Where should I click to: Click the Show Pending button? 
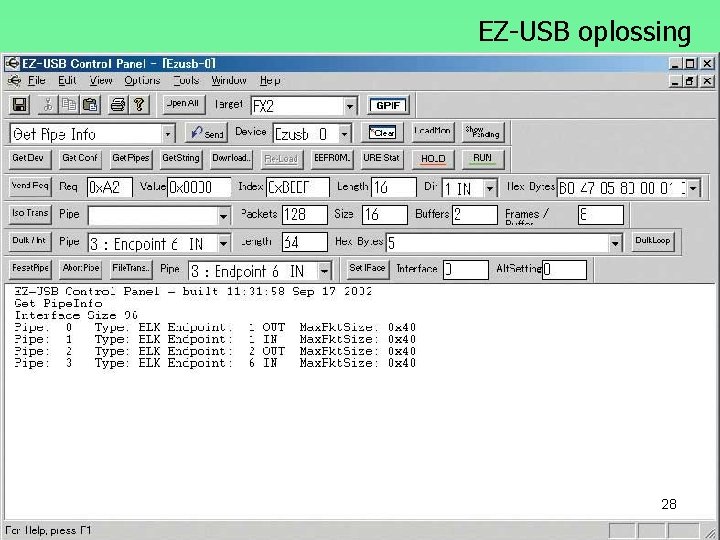483,132
